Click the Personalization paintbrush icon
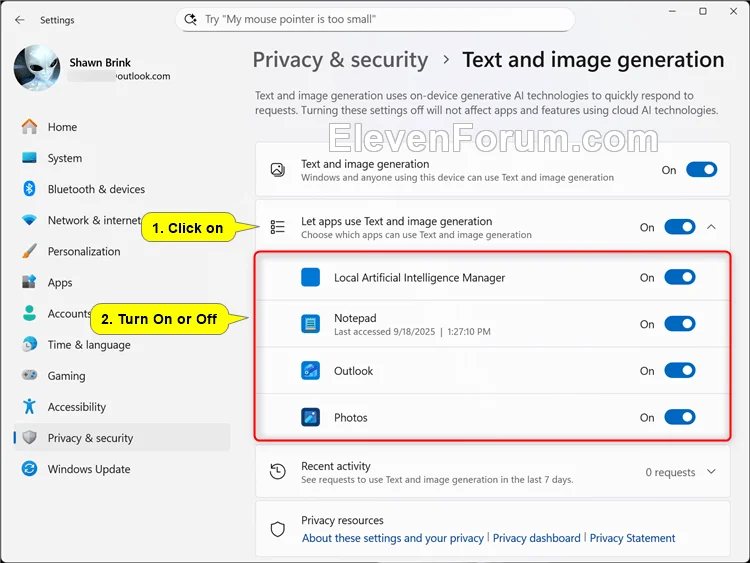The height and width of the screenshot is (563, 750). pyautogui.click(x=29, y=251)
